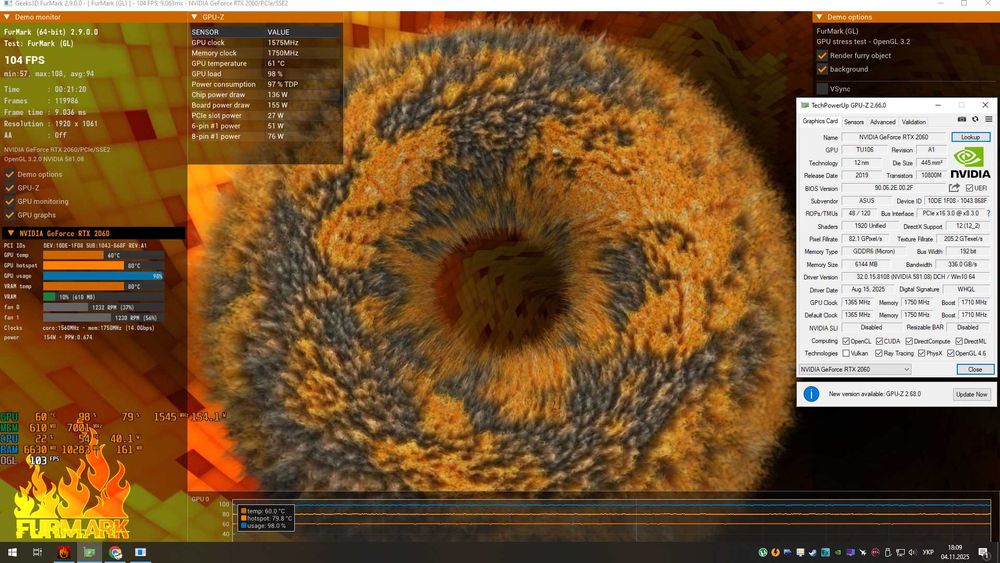This screenshot has height=563, width=1000.
Task: Click the 104 FPS readout
Action: click(x=25, y=60)
